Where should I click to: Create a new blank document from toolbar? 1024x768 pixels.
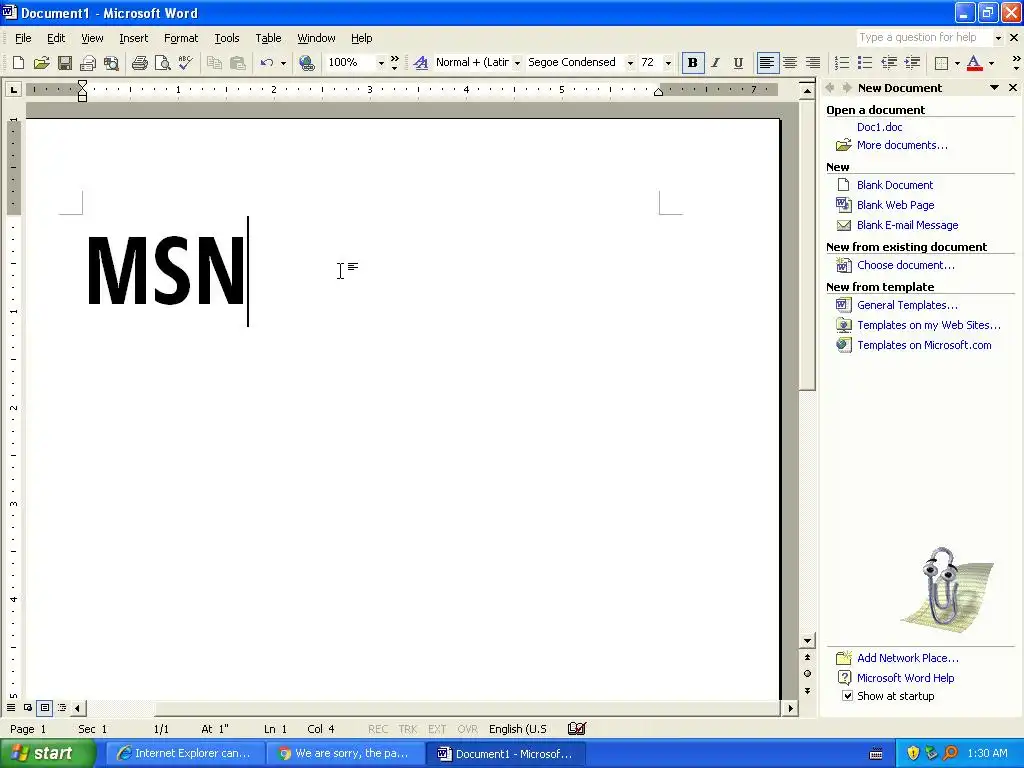[18, 63]
